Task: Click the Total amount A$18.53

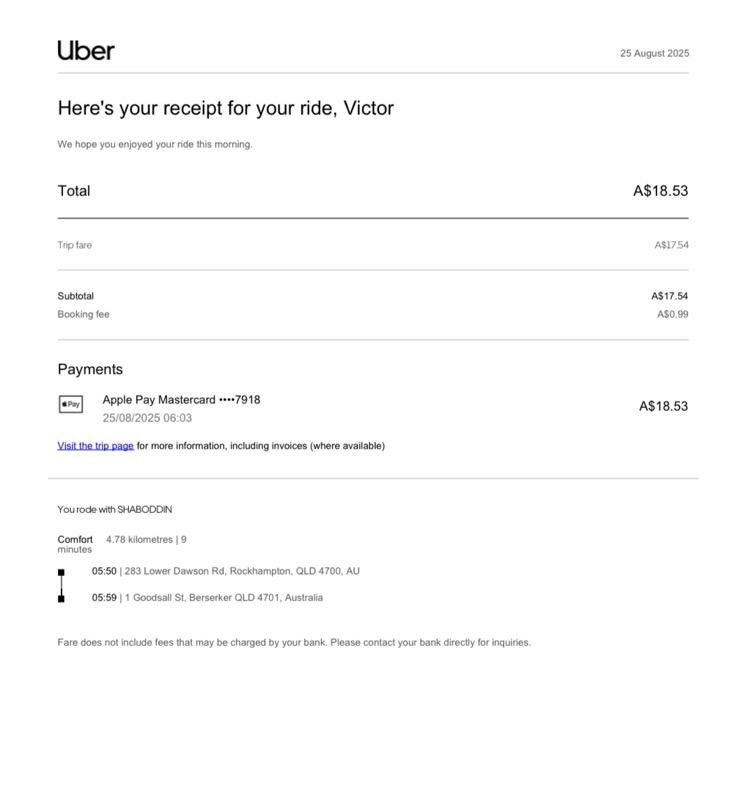Action: click(x=661, y=191)
